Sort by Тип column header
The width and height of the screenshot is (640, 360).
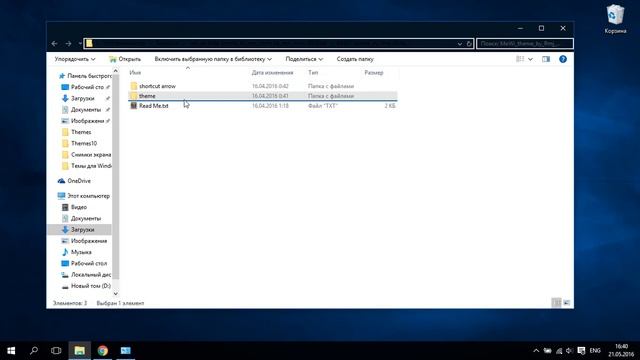pos(313,73)
